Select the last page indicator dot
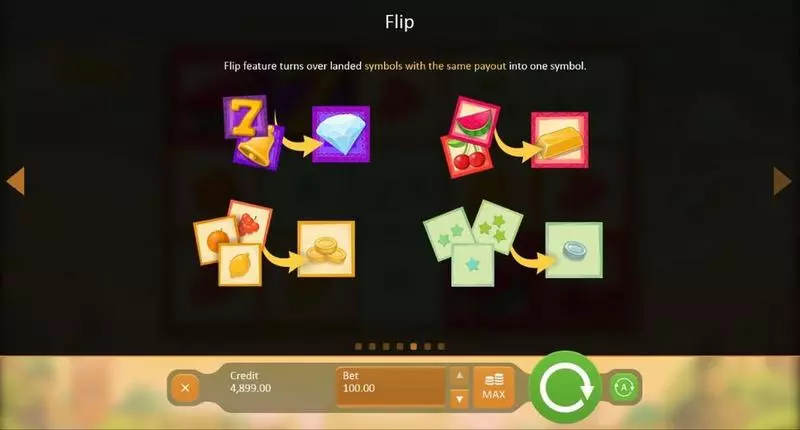This screenshot has width=800, height=430. pyautogui.click(x=441, y=346)
